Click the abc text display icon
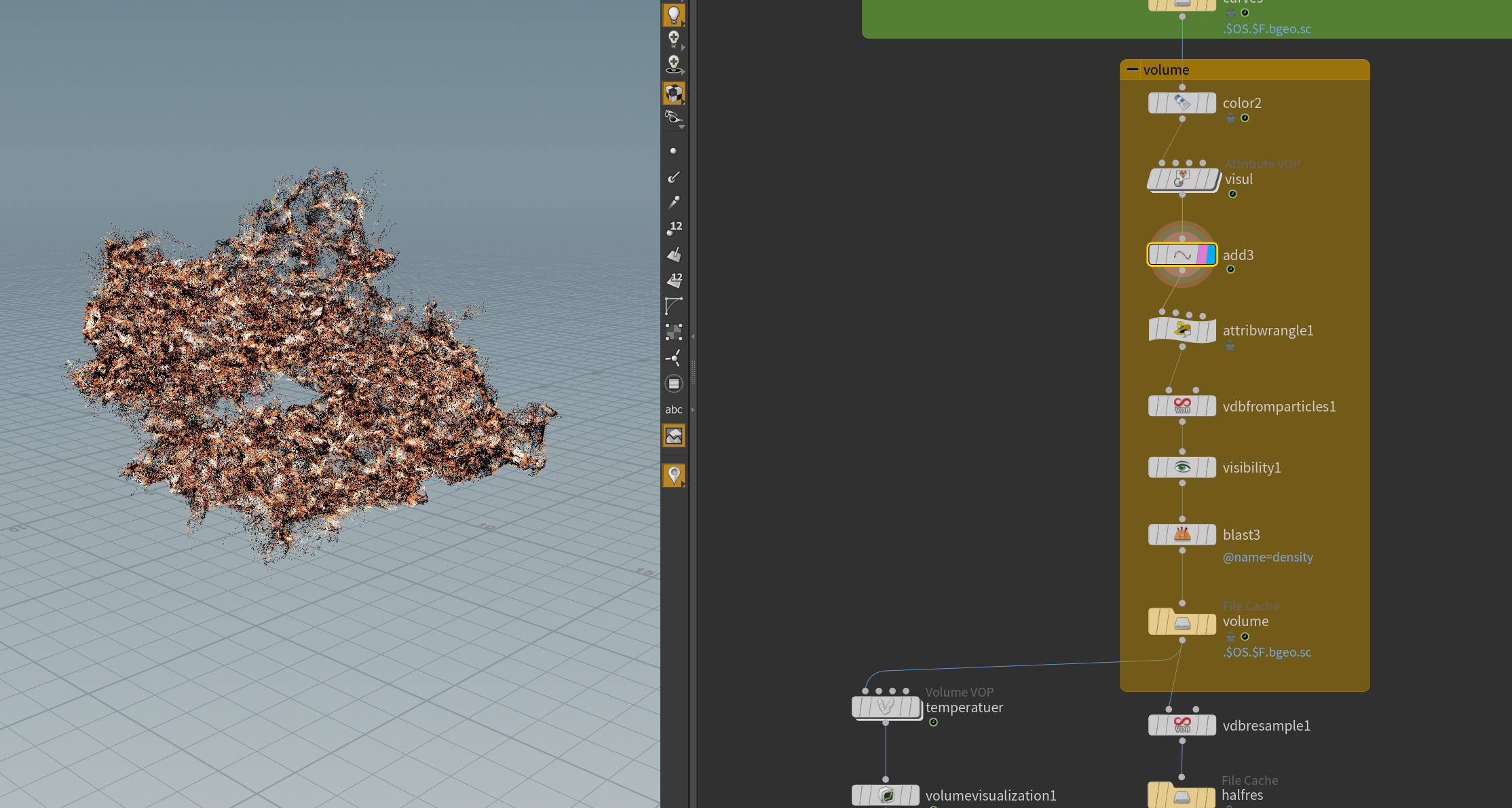This screenshot has height=808, width=1512. click(673, 409)
